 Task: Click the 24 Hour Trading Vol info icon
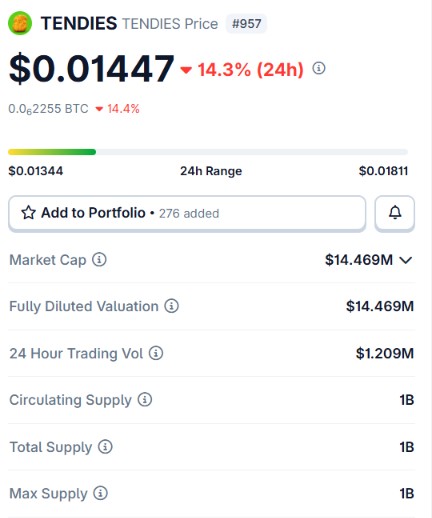pos(156,353)
